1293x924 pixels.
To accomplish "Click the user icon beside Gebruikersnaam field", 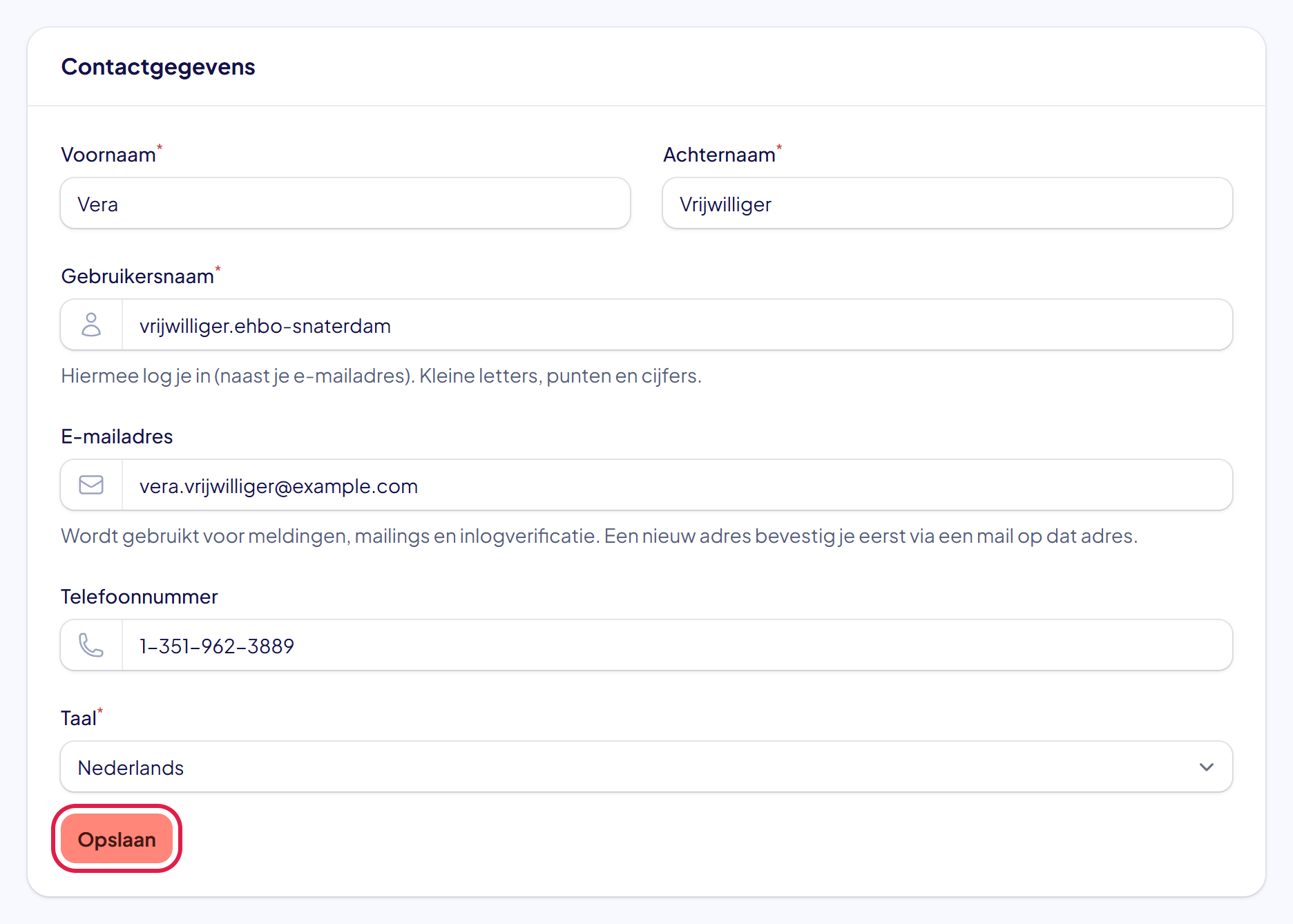I will tap(91, 325).
